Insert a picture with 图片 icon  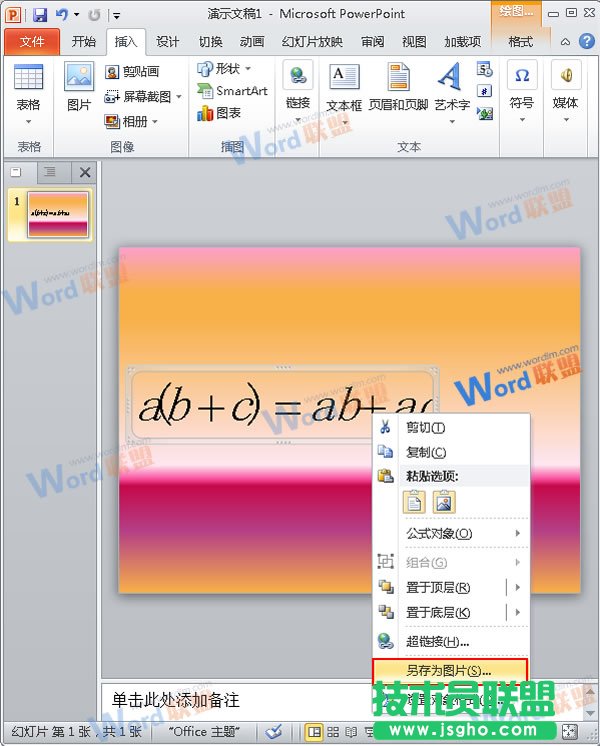click(x=79, y=87)
